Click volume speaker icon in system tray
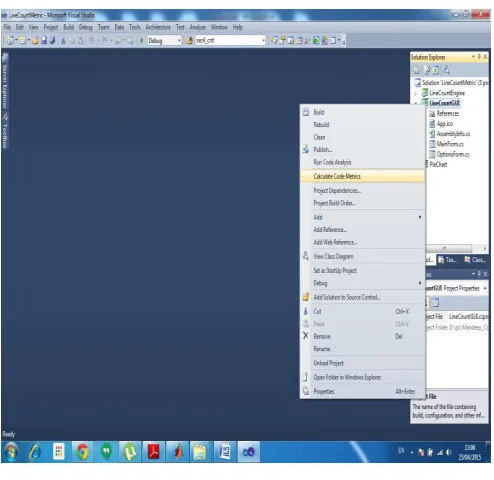The height and width of the screenshot is (480, 494). click(x=449, y=452)
